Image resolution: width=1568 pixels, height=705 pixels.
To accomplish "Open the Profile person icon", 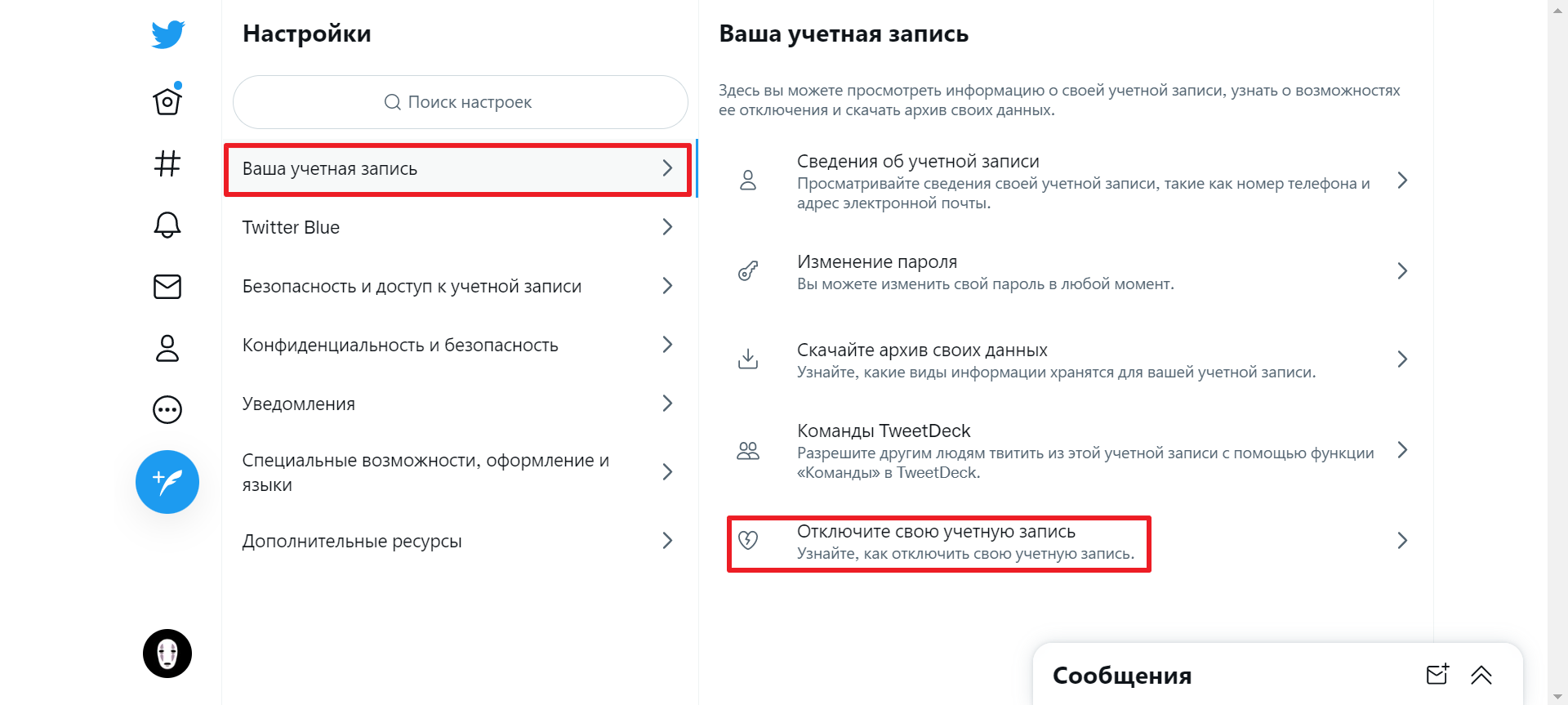I will [167, 348].
